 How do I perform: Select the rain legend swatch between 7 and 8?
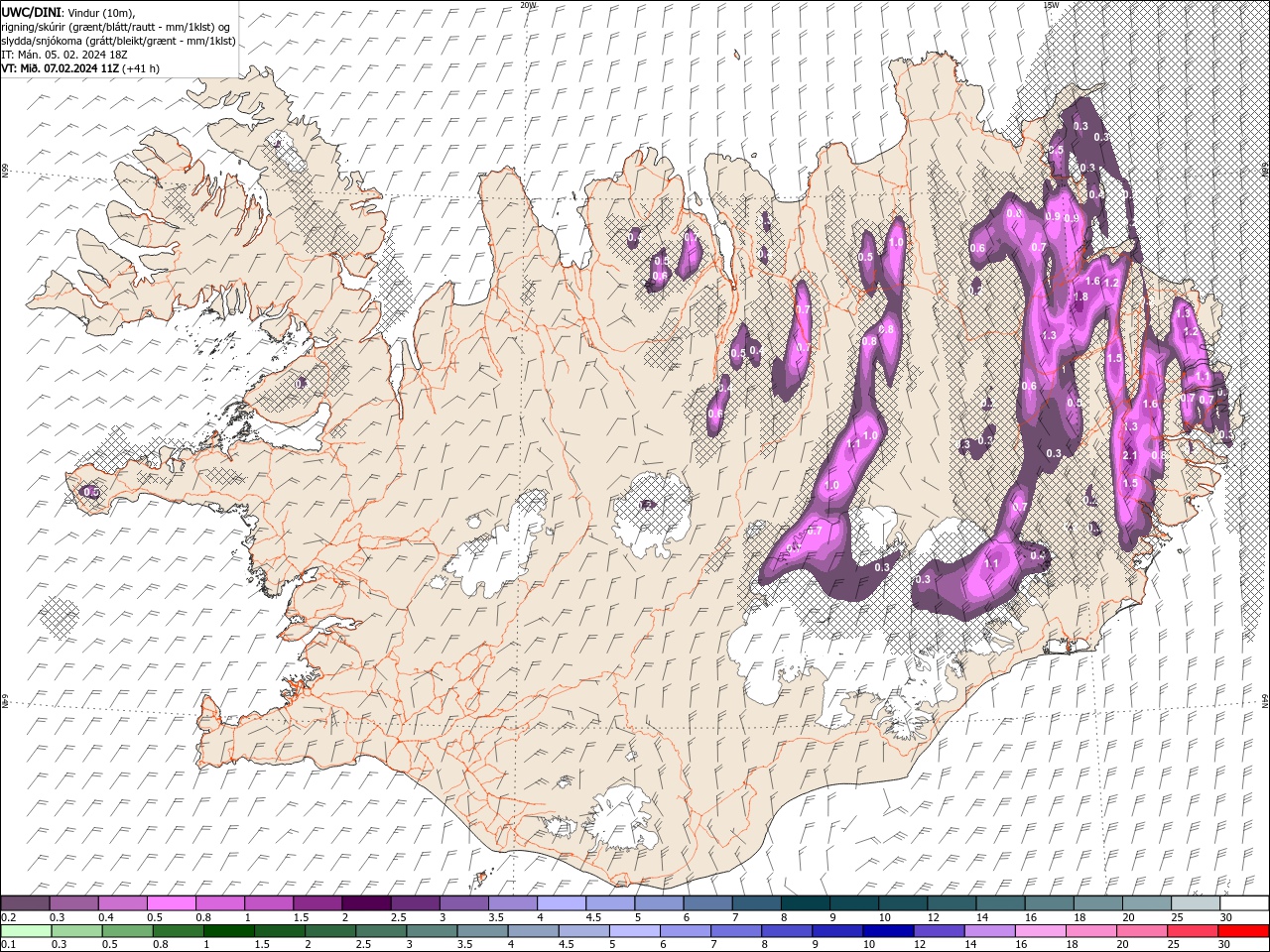click(x=736, y=931)
